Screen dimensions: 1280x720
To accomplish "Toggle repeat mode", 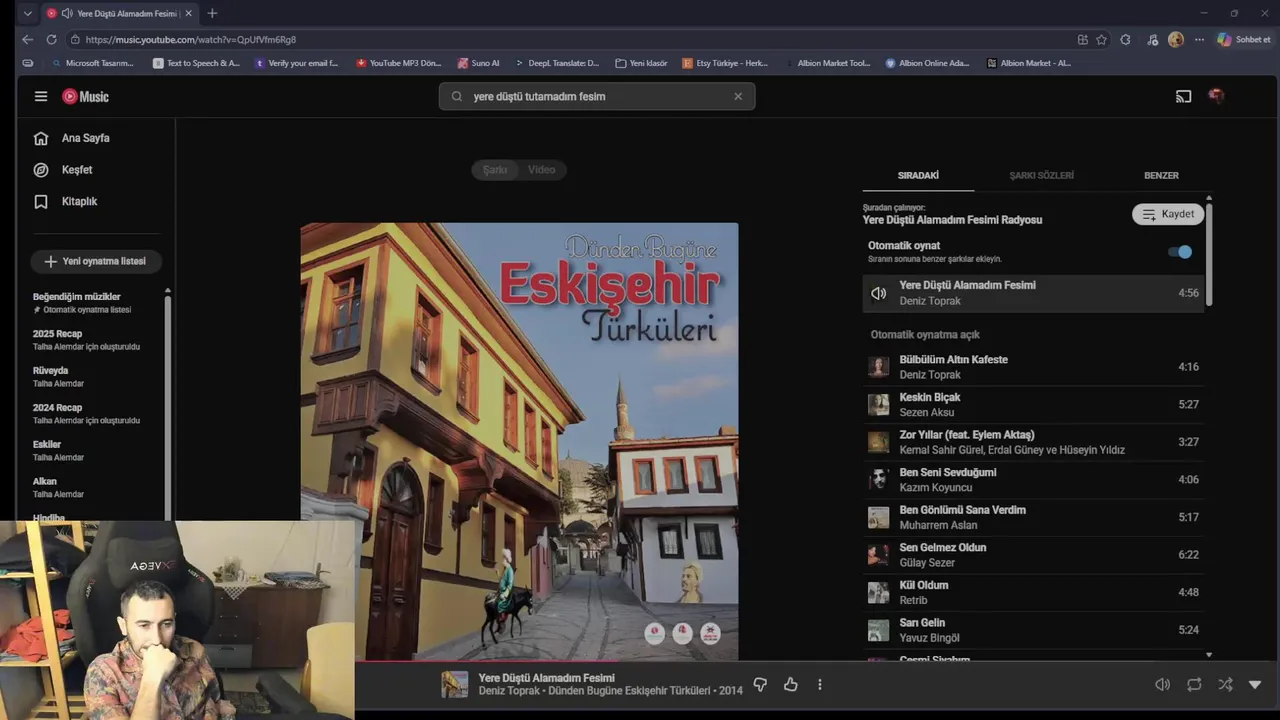I will 1194,684.
